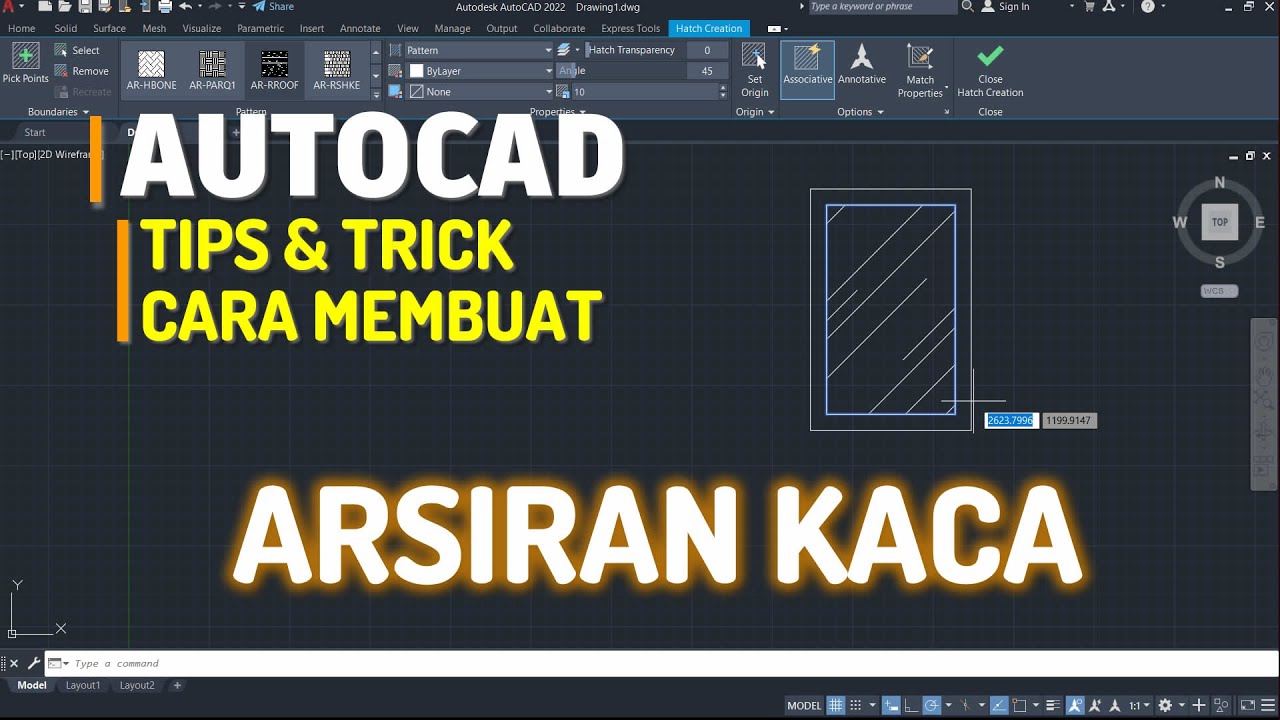This screenshot has width=1280, height=720.
Task: Expand the Boundaries panel
Action: click(x=58, y=112)
